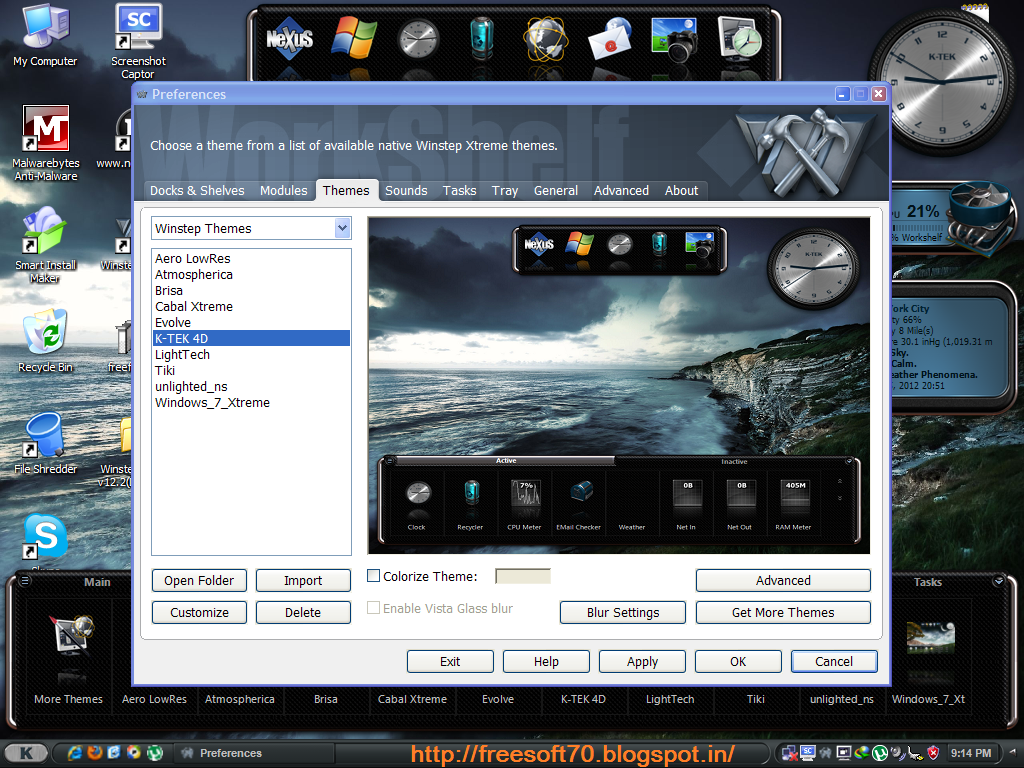Open the Winstep Themes dropdown

pos(344,228)
